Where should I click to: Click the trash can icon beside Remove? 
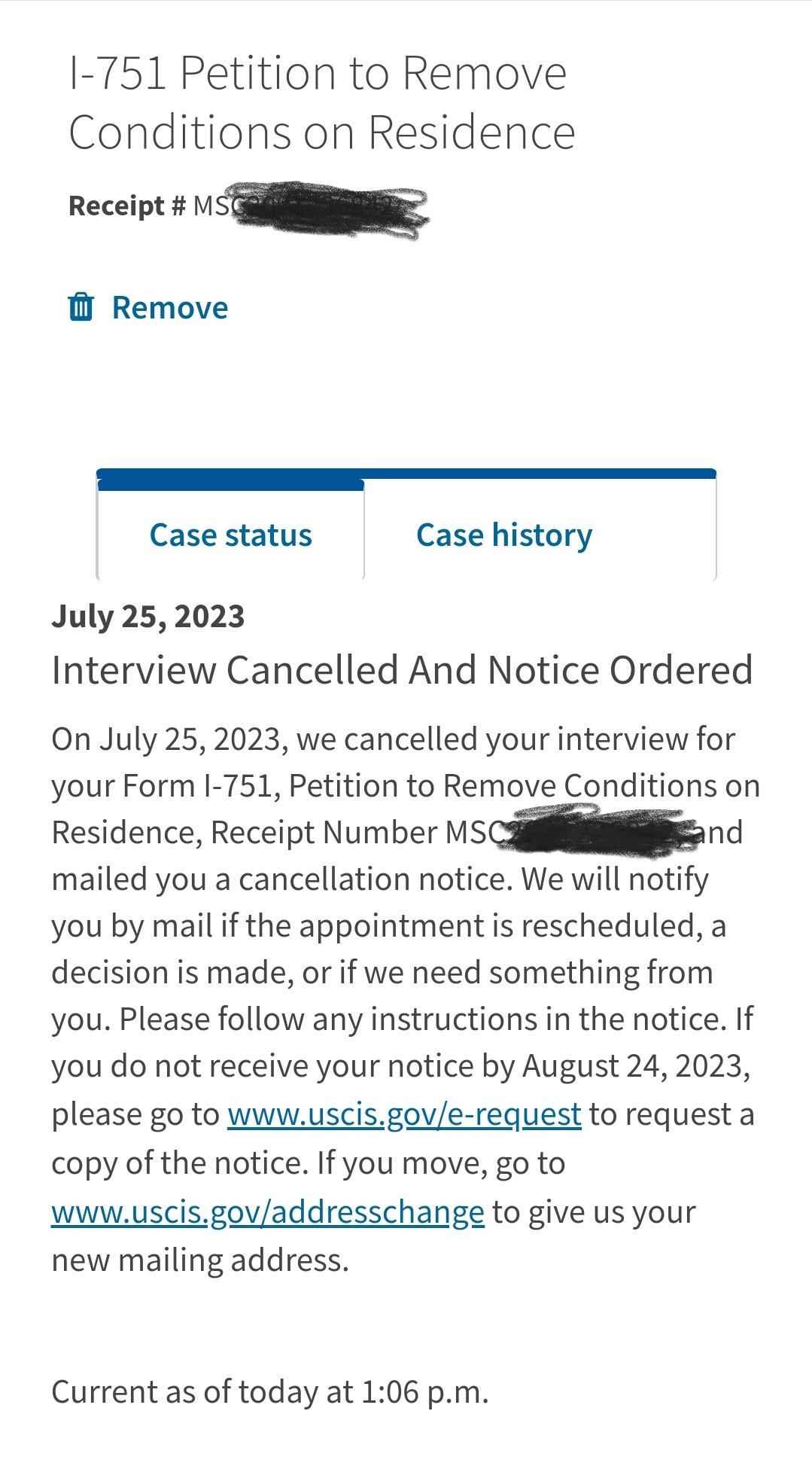pyautogui.click(x=81, y=307)
